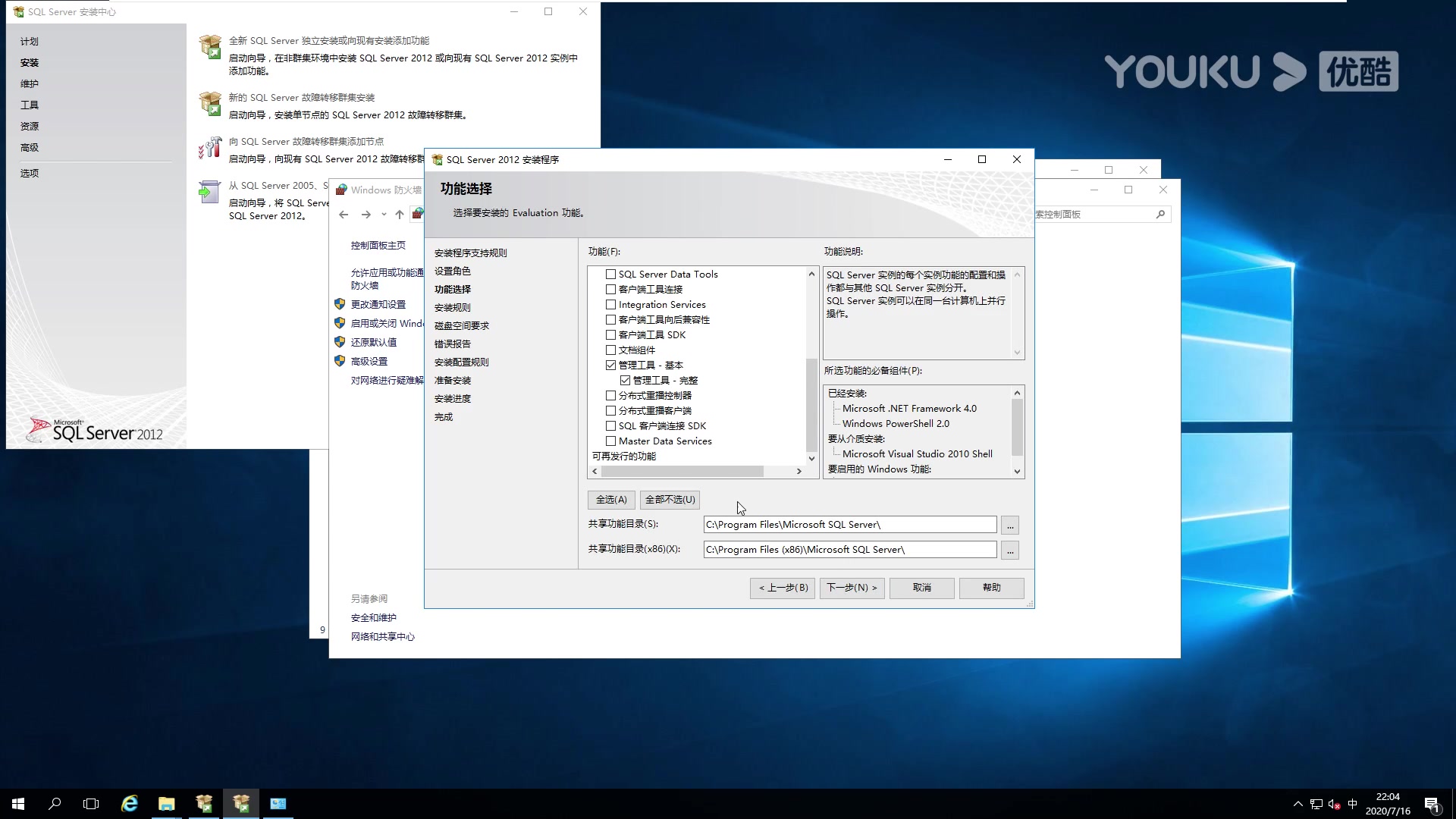Screen dimensions: 1456x819
Task: Click the new standalone SQL Server installation icon
Action: coord(210,47)
